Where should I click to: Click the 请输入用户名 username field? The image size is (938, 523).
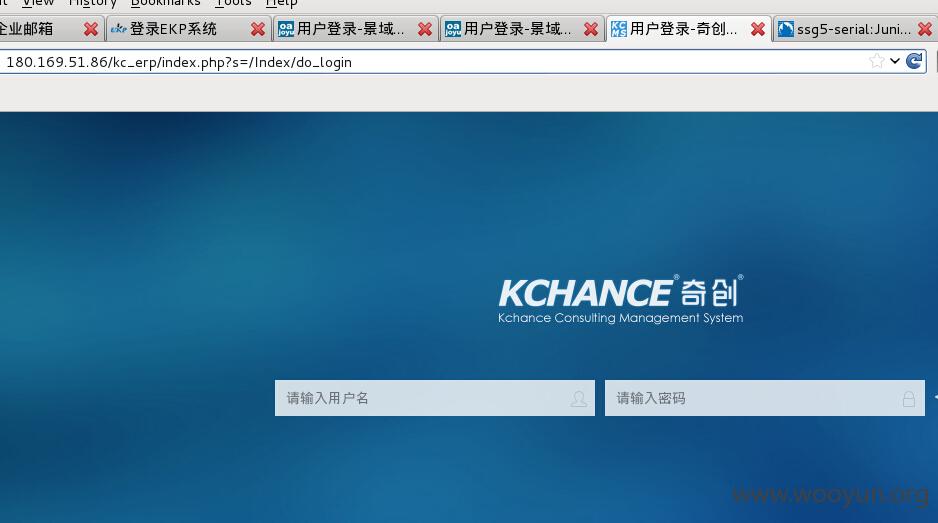tap(435, 398)
